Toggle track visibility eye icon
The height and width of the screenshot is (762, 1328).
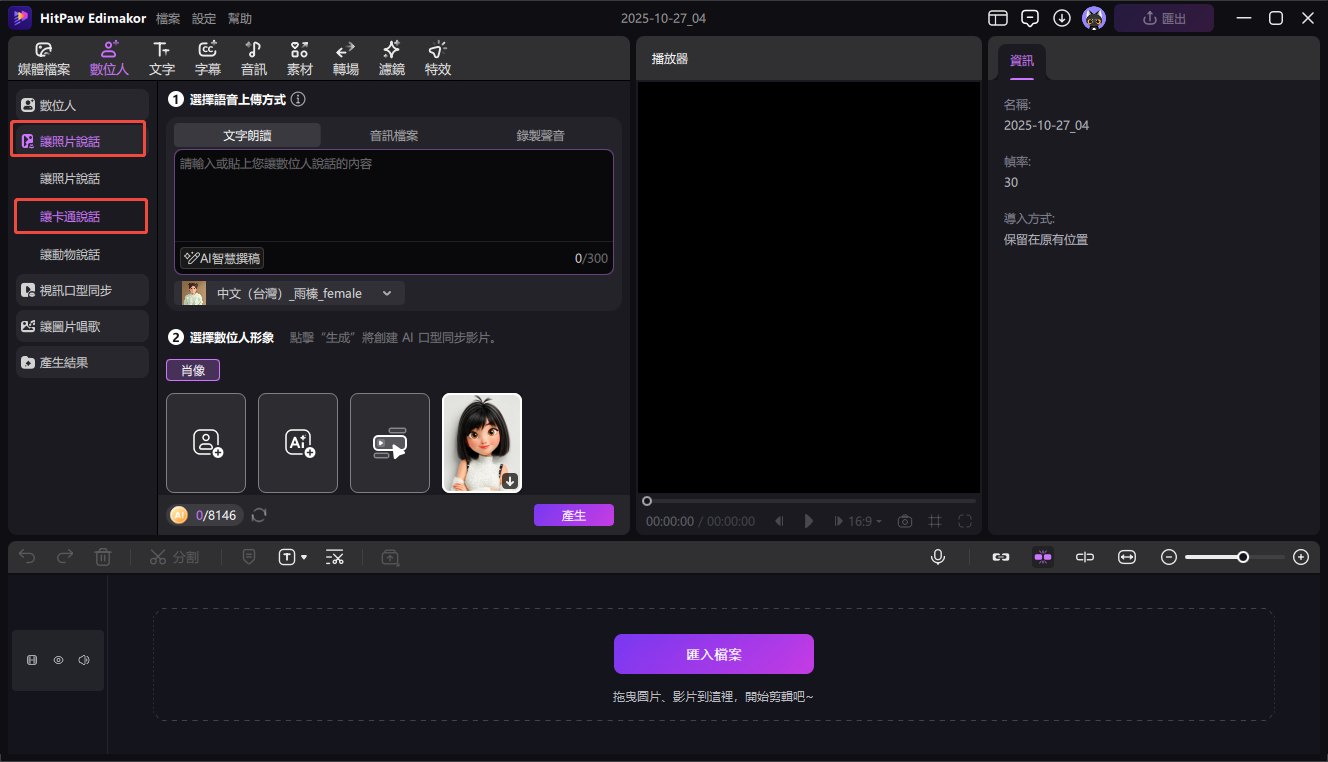pyautogui.click(x=58, y=660)
